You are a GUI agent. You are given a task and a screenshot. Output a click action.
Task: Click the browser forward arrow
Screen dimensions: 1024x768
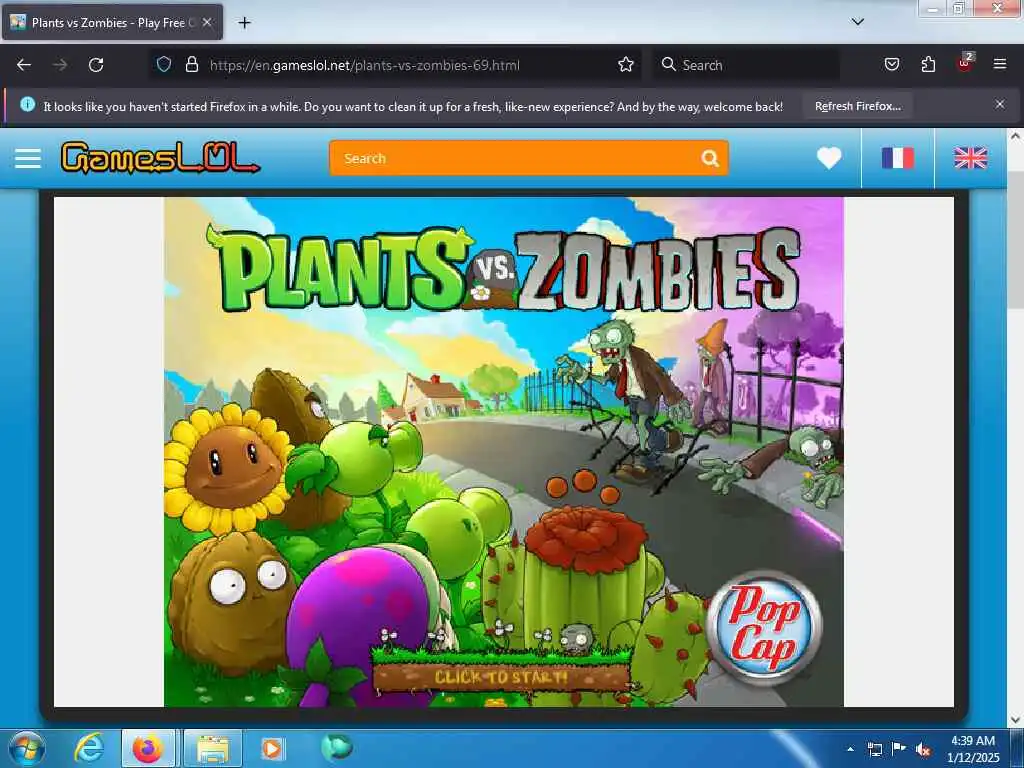pos(60,65)
